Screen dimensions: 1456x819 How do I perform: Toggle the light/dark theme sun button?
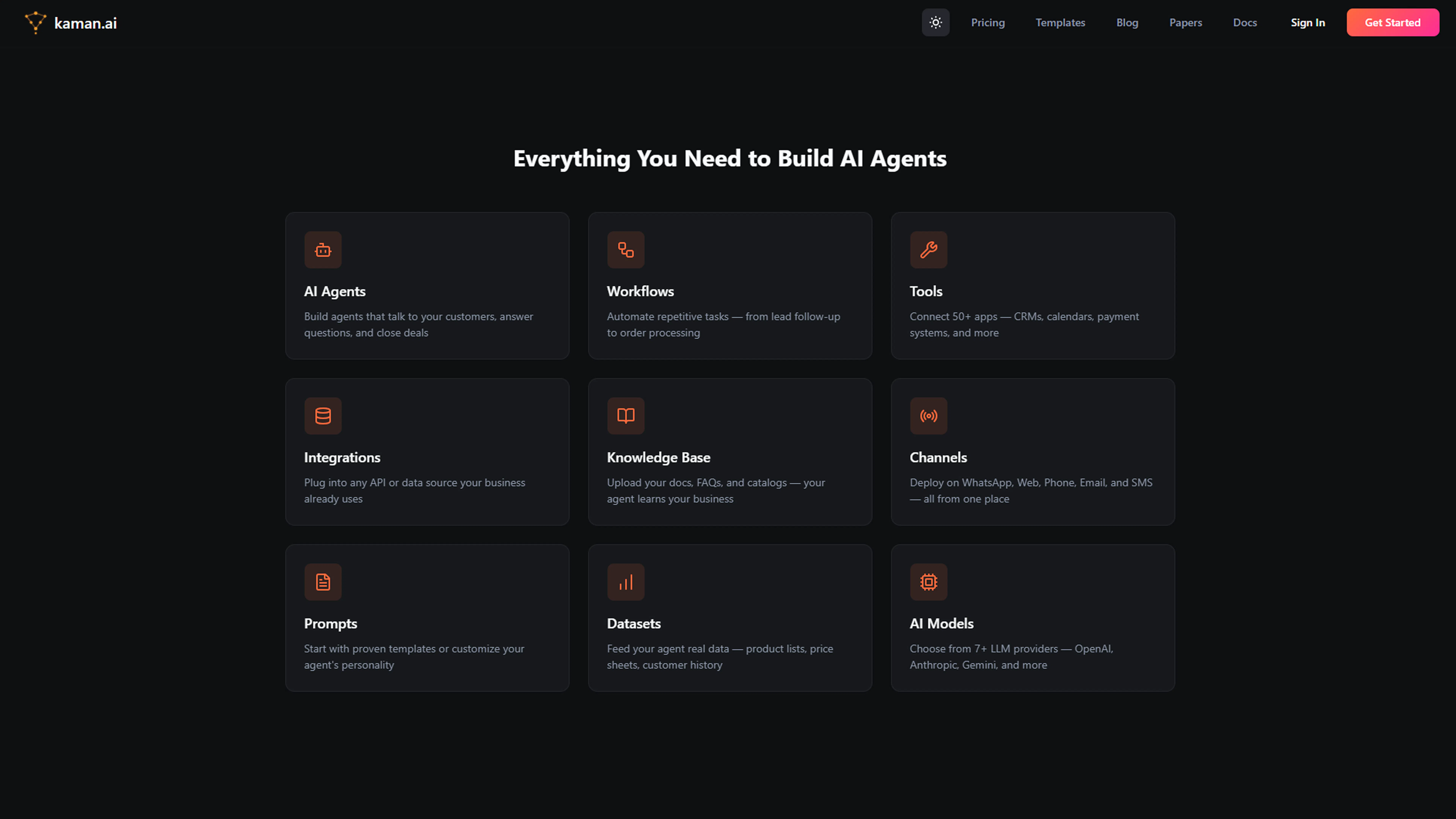pos(935,23)
